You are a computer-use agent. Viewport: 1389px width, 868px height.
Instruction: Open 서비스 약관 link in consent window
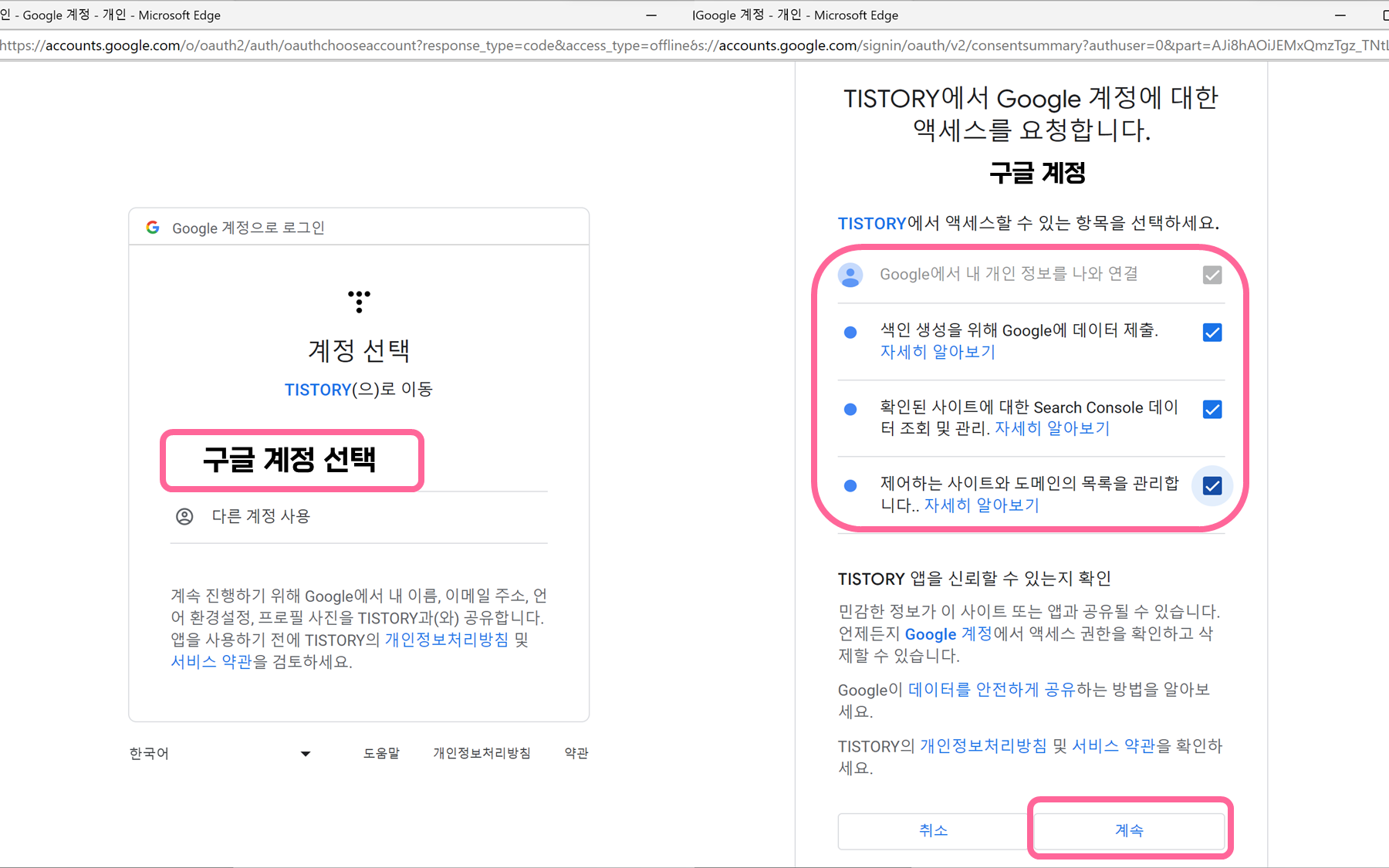click(1114, 746)
